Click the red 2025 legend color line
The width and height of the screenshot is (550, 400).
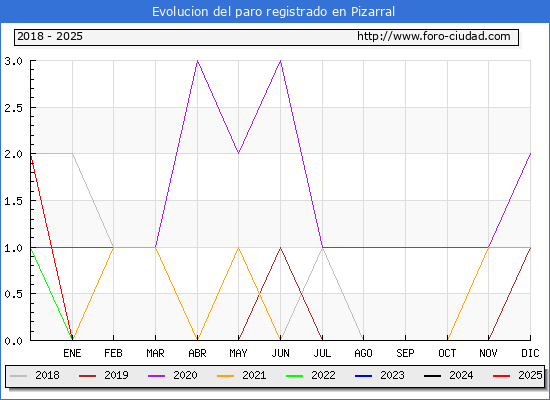click(x=502, y=376)
